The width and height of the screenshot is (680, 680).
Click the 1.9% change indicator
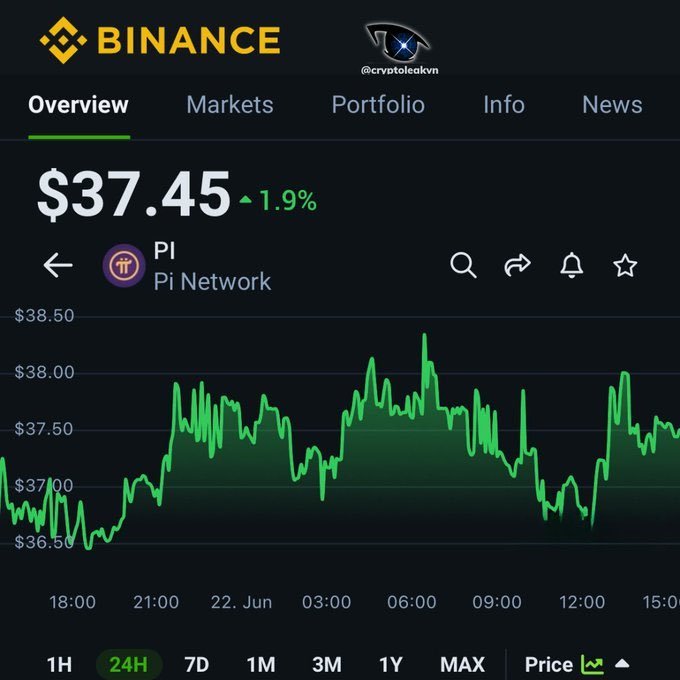point(278,201)
